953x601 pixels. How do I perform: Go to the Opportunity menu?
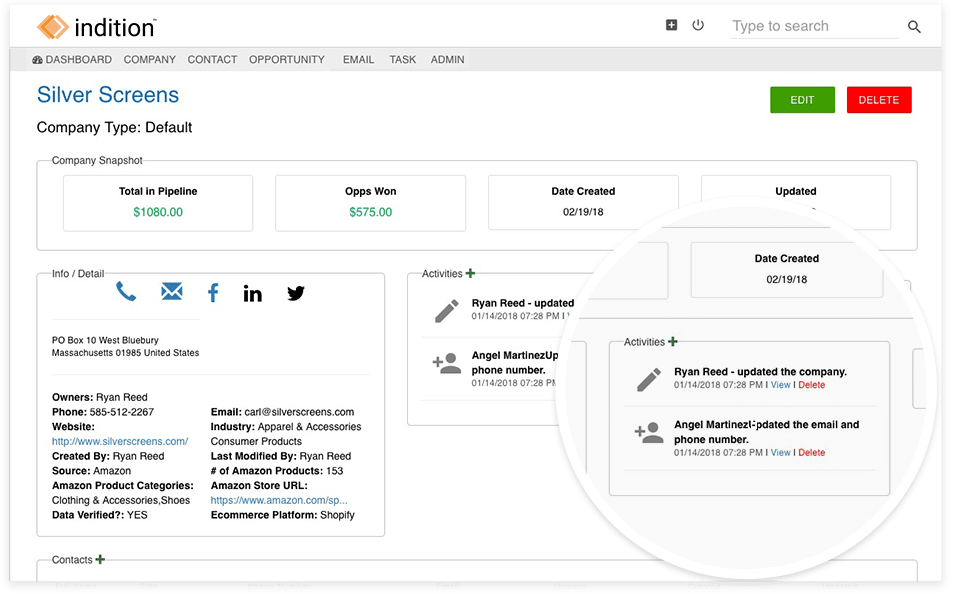(287, 60)
